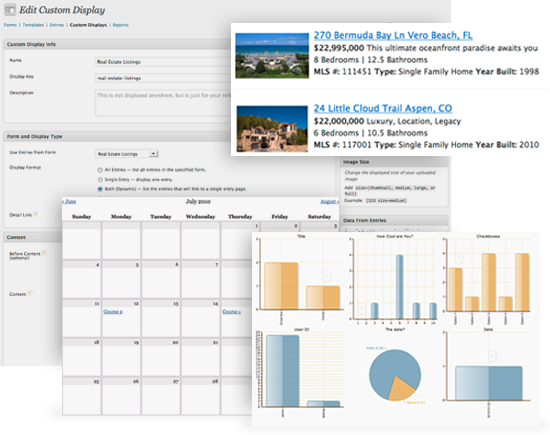Click the Vero Beach oceanfront property thumbnail
Screen dimensions: 550x435
[x=272, y=55]
